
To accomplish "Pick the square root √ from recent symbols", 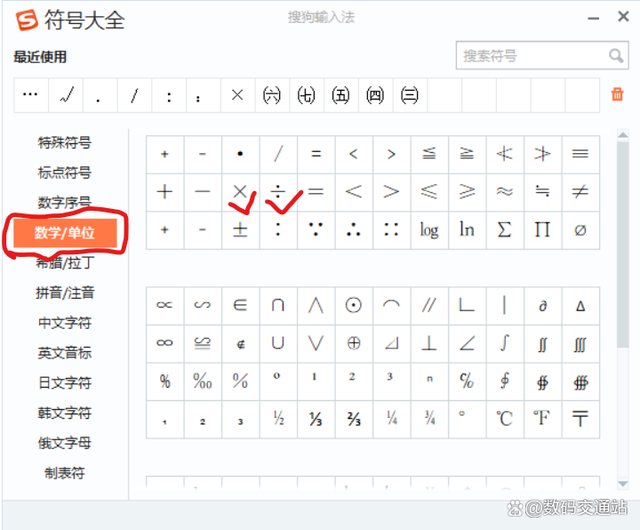I will pyautogui.click(x=66, y=95).
